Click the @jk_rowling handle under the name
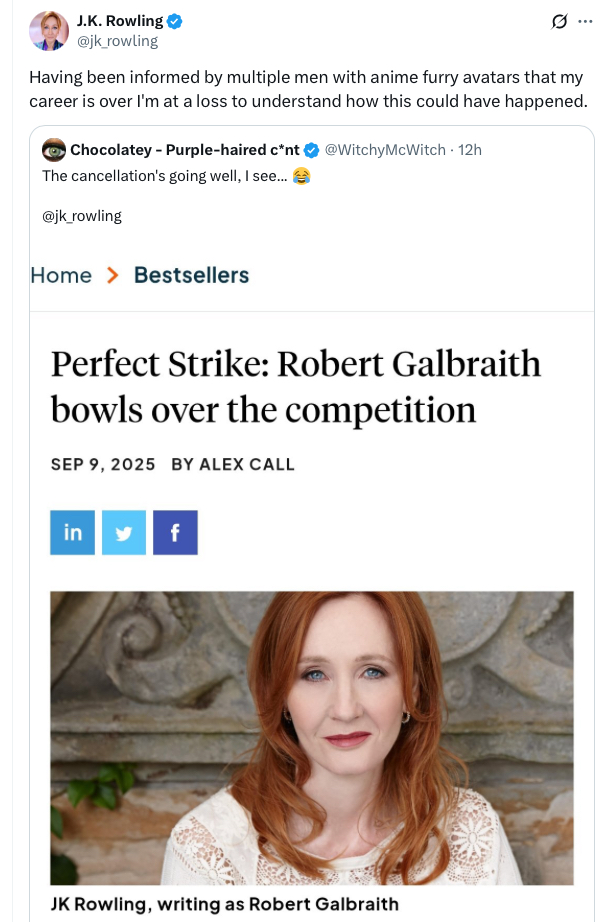This screenshot has height=922, width=608. tap(117, 41)
